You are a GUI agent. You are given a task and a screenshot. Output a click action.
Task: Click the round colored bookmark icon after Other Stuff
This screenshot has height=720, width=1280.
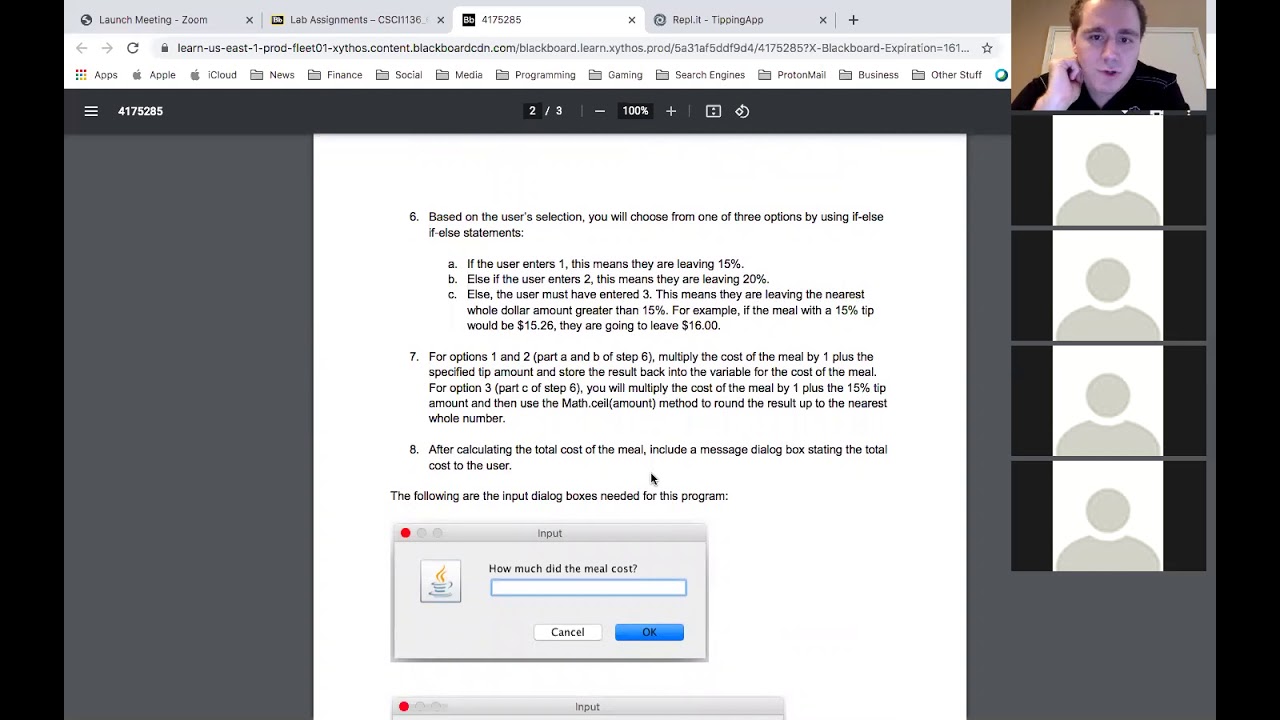1001,75
